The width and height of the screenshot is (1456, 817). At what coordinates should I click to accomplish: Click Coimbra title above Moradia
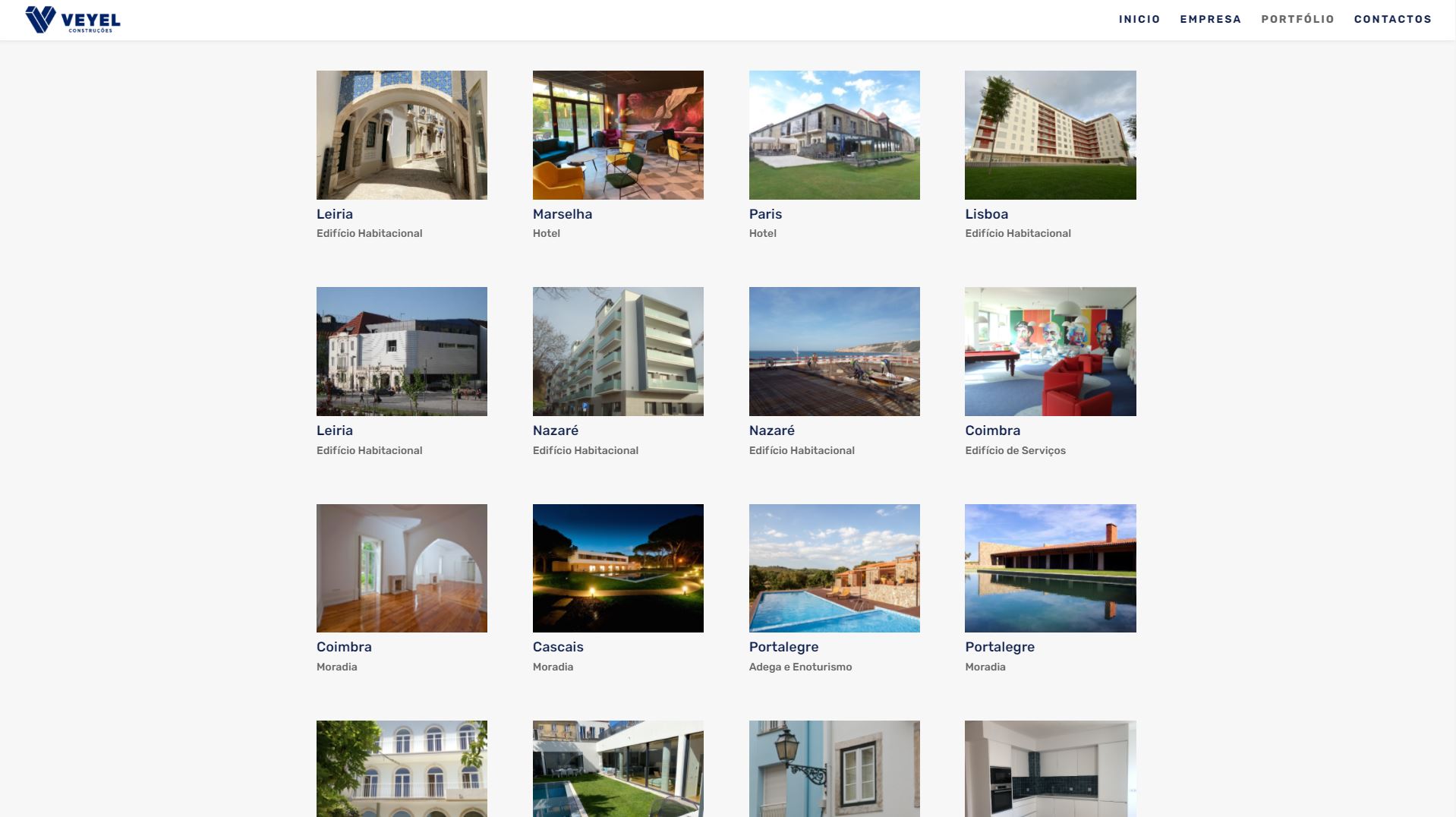[344, 647]
